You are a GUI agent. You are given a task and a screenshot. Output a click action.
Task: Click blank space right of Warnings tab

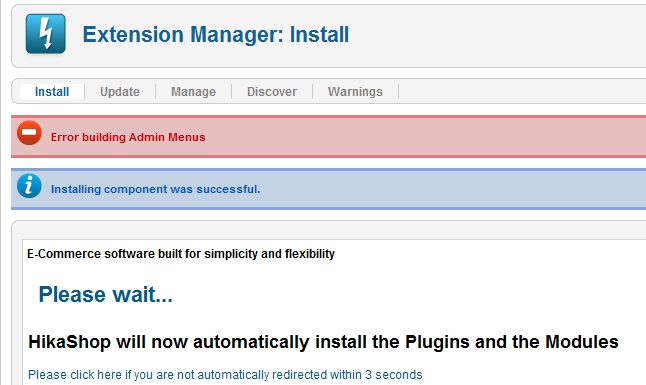519,92
